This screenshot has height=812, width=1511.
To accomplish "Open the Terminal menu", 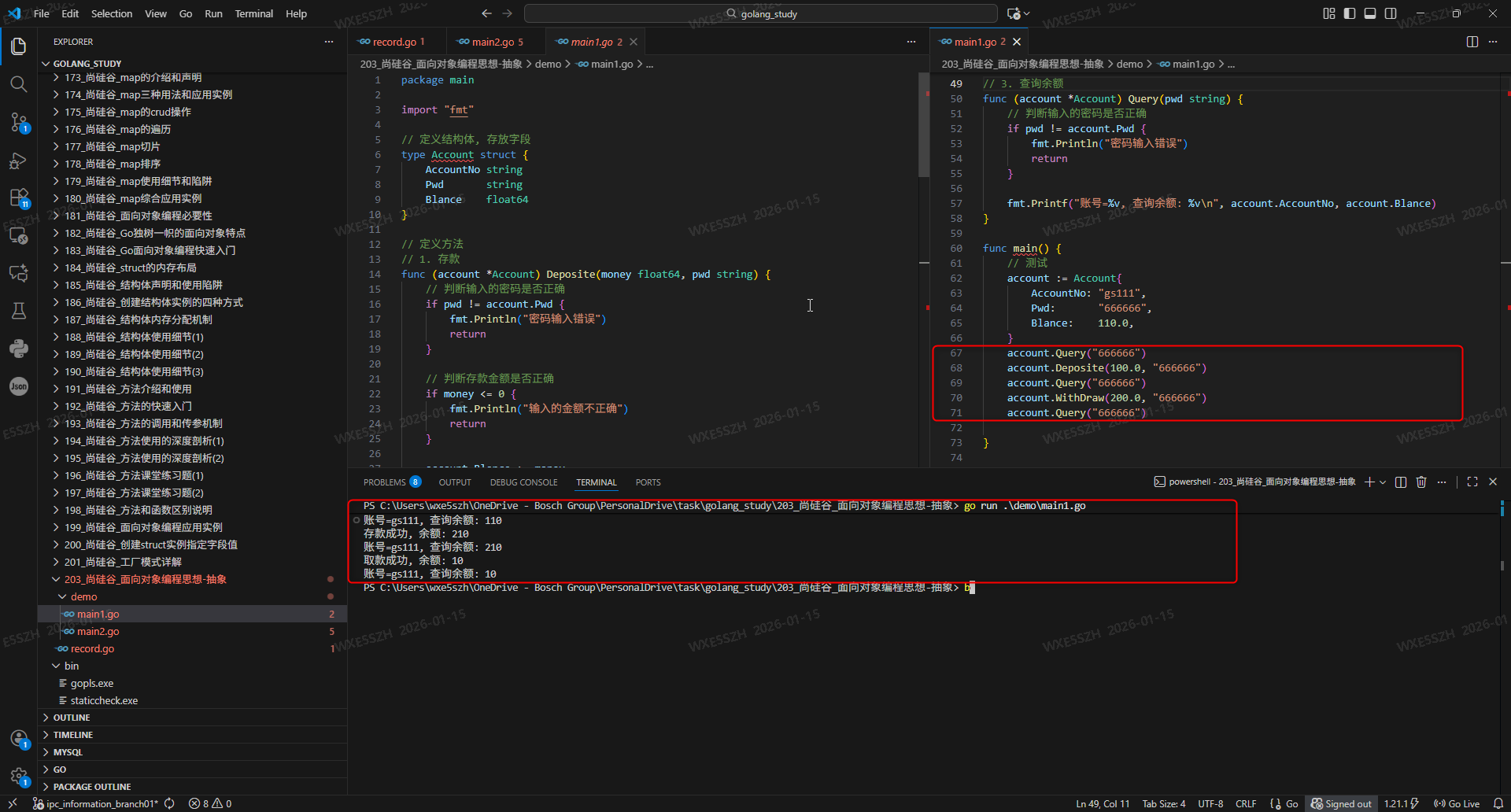I will (x=253, y=13).
